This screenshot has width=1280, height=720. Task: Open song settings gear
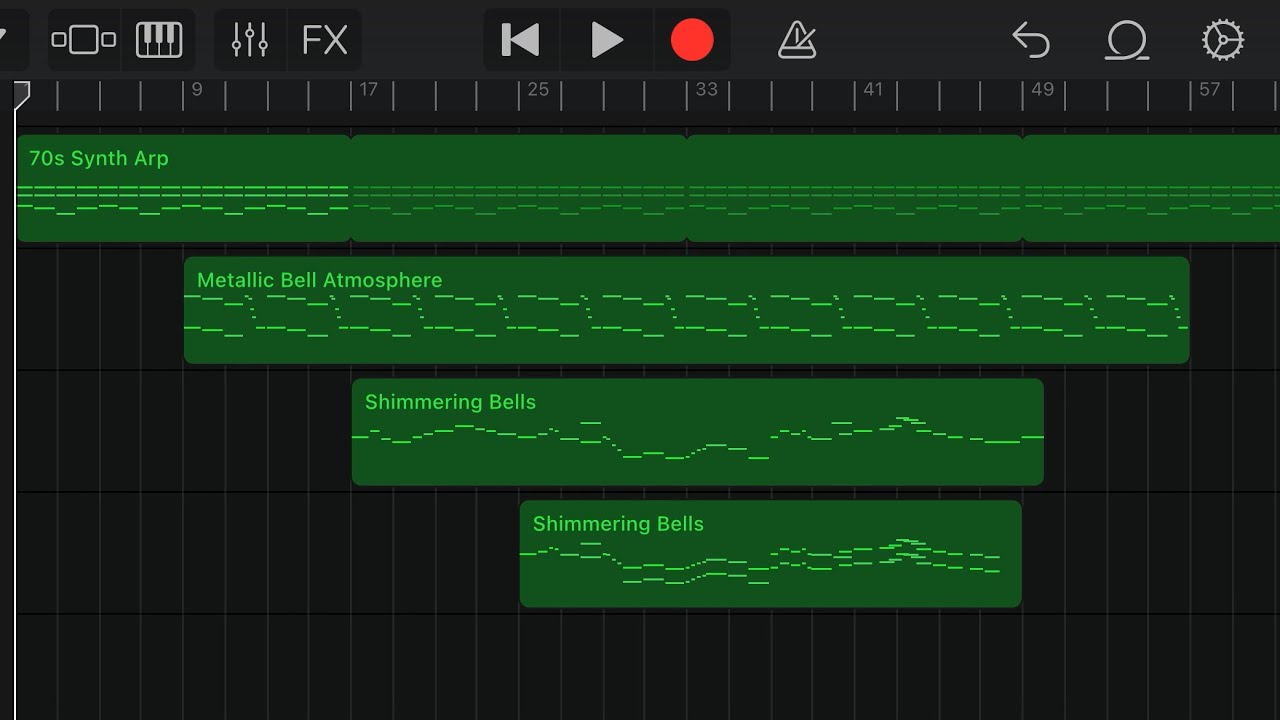point(1222,40)
